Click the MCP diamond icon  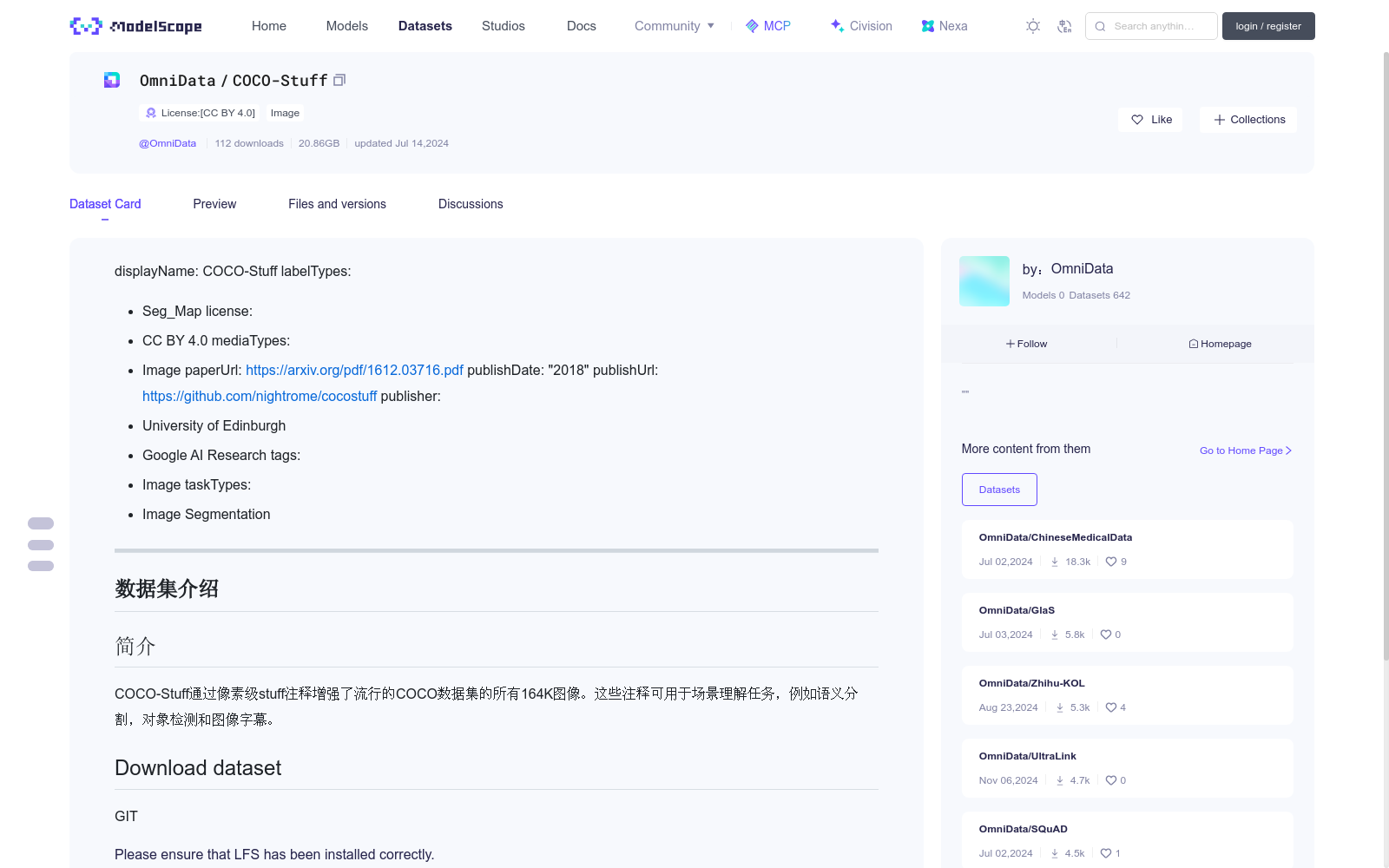(752, 26)
